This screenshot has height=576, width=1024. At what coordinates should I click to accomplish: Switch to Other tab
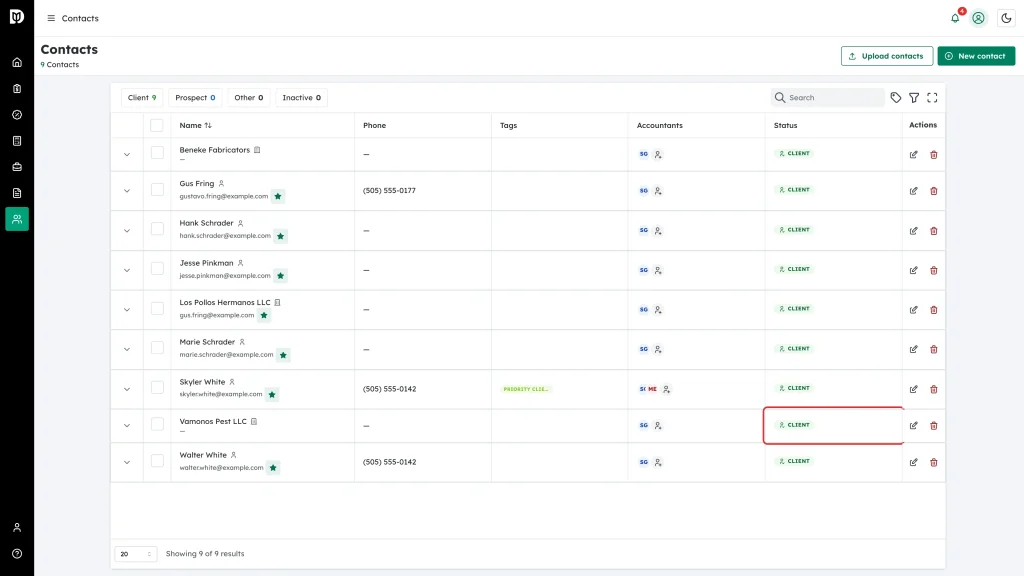[x=249, y=97]
